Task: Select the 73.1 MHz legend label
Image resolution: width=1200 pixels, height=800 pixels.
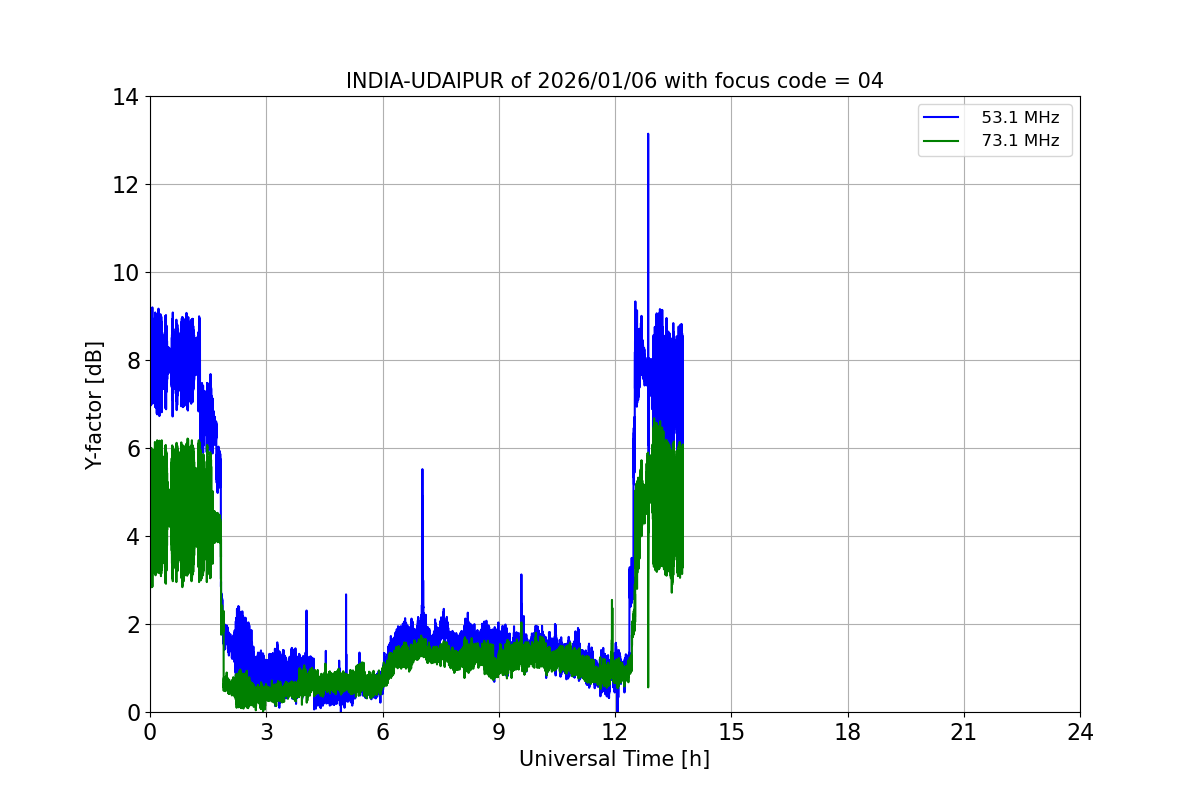Action: point(1020,141)
